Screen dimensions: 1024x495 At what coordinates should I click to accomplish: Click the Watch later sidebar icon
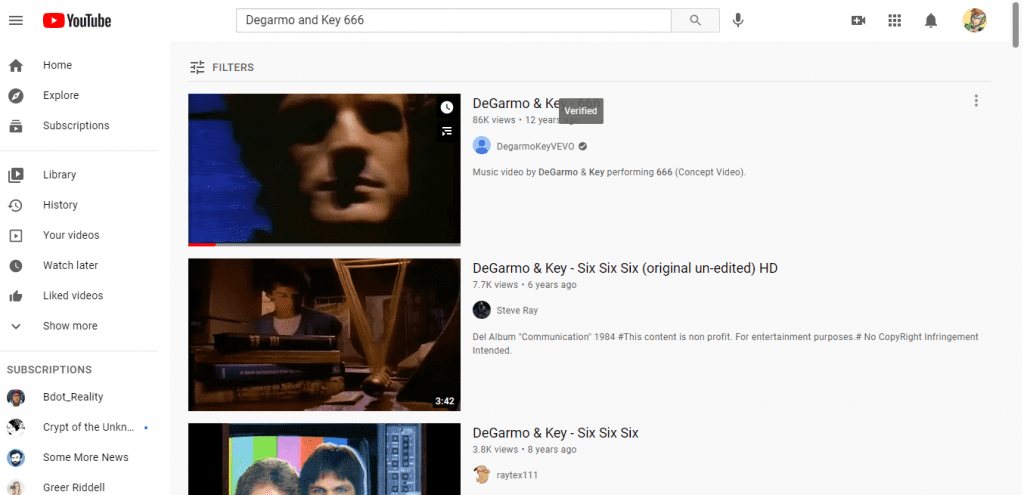16,266
